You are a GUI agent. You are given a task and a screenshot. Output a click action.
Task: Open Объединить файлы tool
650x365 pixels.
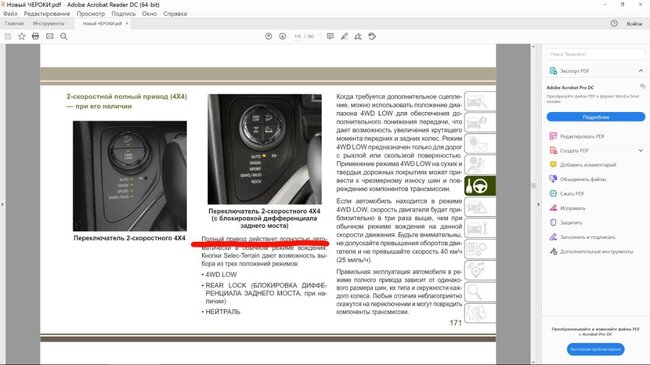click(583, 179)
